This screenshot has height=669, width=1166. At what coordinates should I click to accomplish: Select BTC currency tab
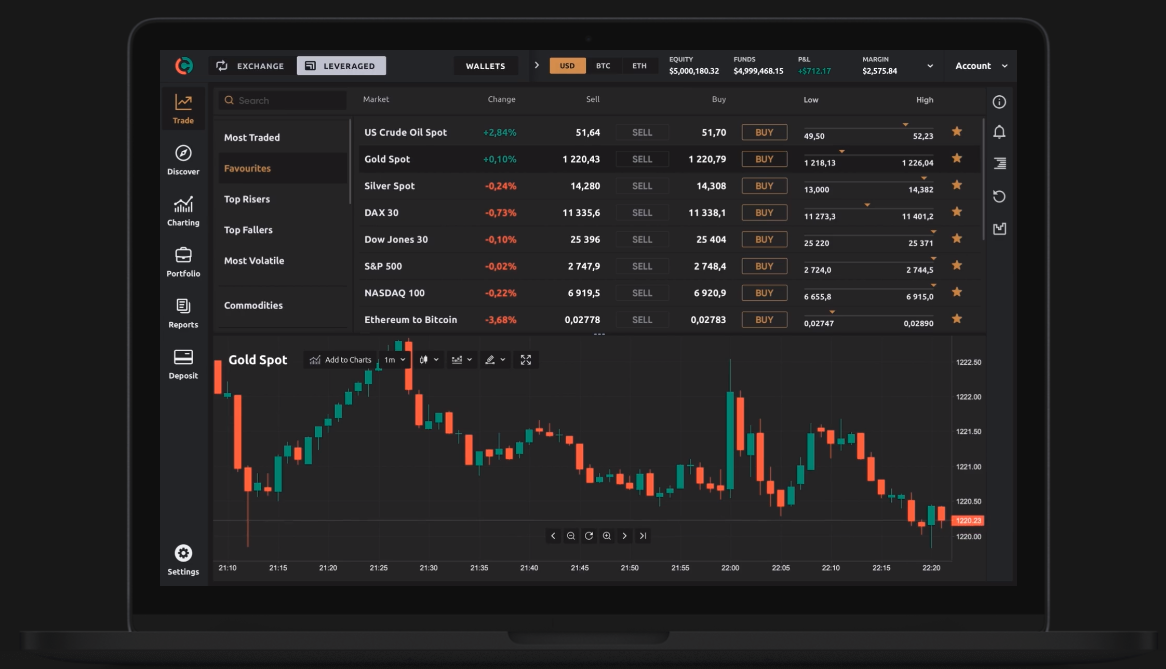(x=603, y=66)
